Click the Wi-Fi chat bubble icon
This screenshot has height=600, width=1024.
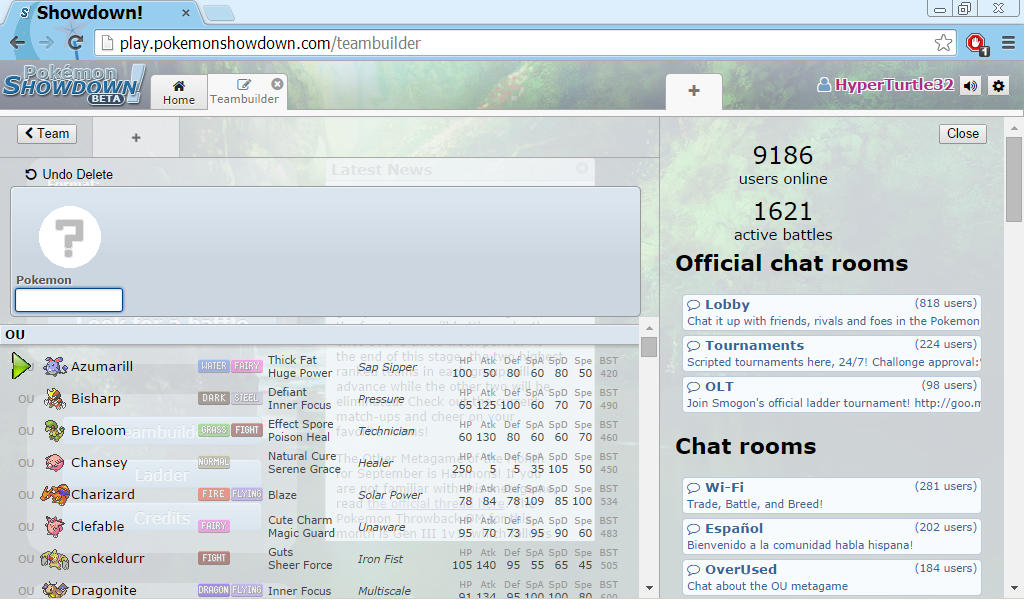(x=694, y=488)
